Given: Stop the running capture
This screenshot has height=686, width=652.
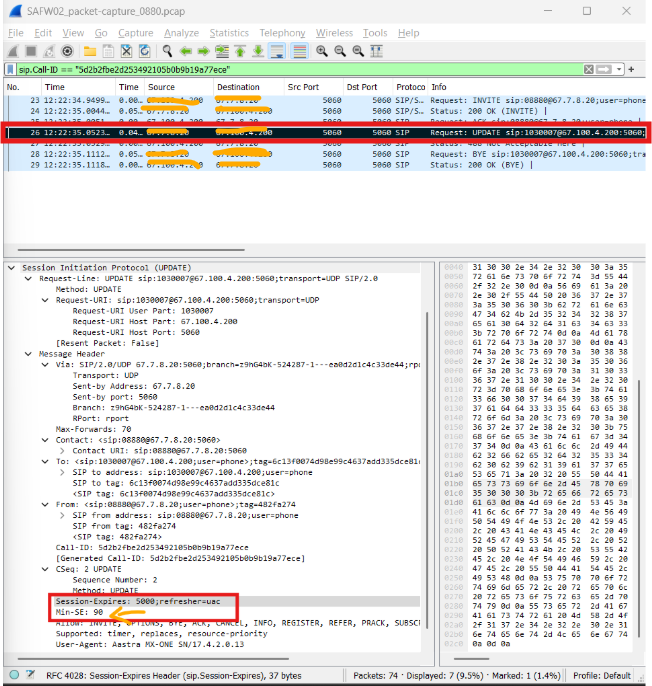Looking at the screenshot, I should click(x=31, y=52).
